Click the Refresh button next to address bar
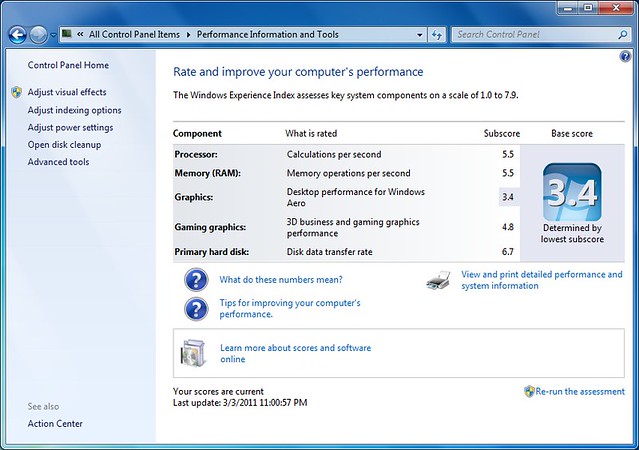Screen dimensions: 639x450 (436, 35)
